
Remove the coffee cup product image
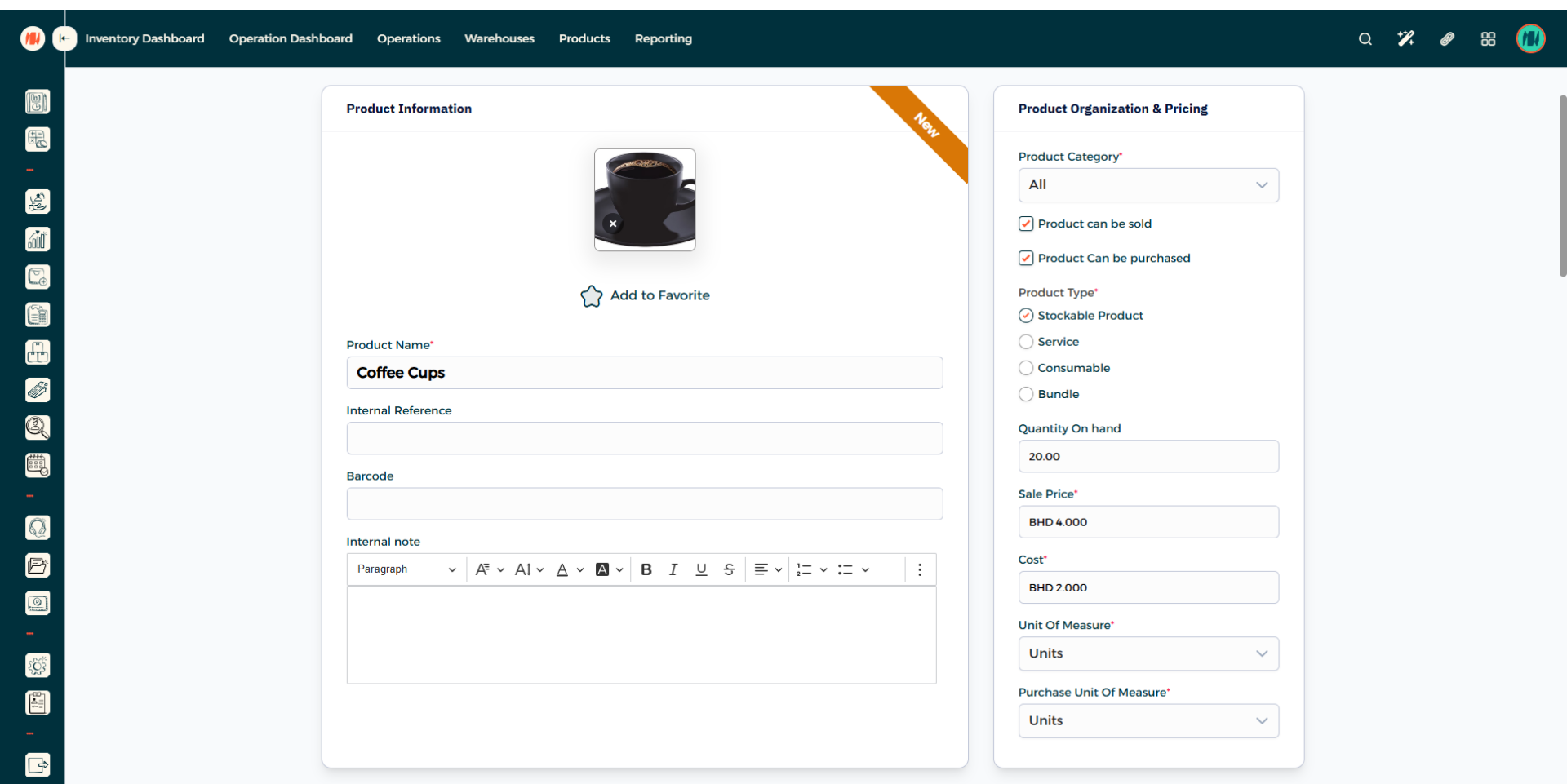pos(613,224)
